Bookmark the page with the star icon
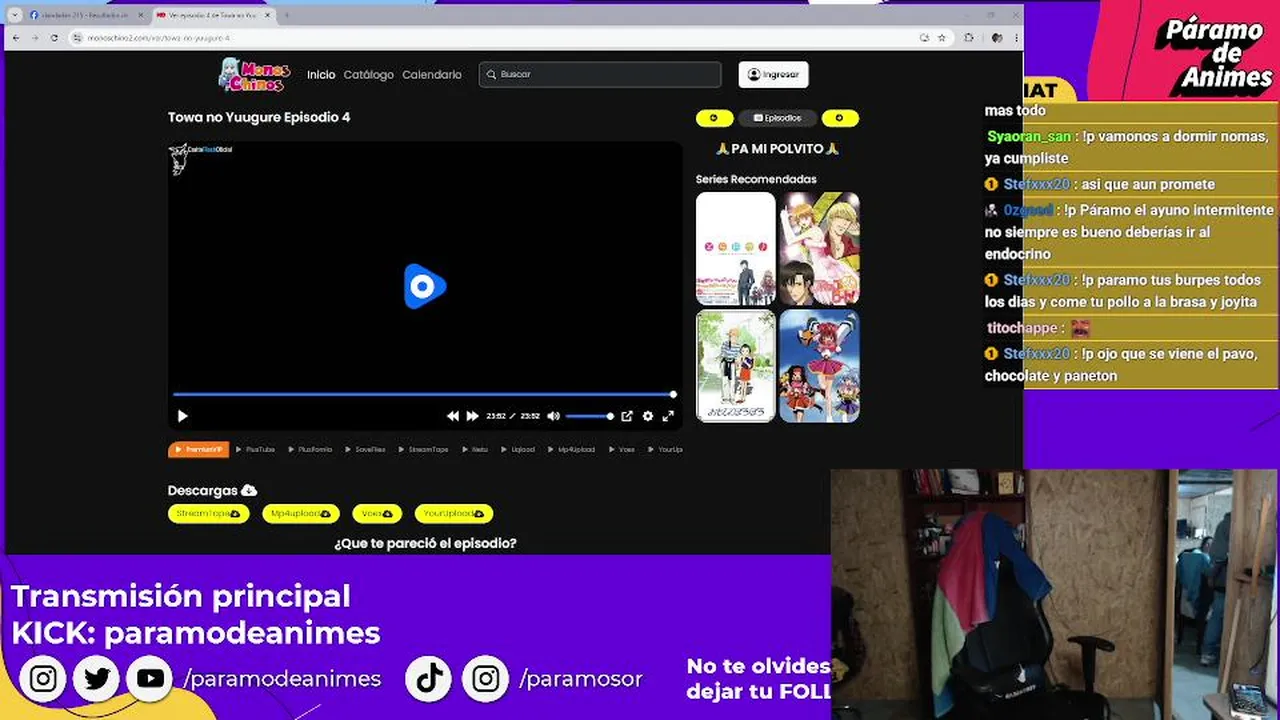Viewport: 1280px width, 720px height. coord(941,38)
